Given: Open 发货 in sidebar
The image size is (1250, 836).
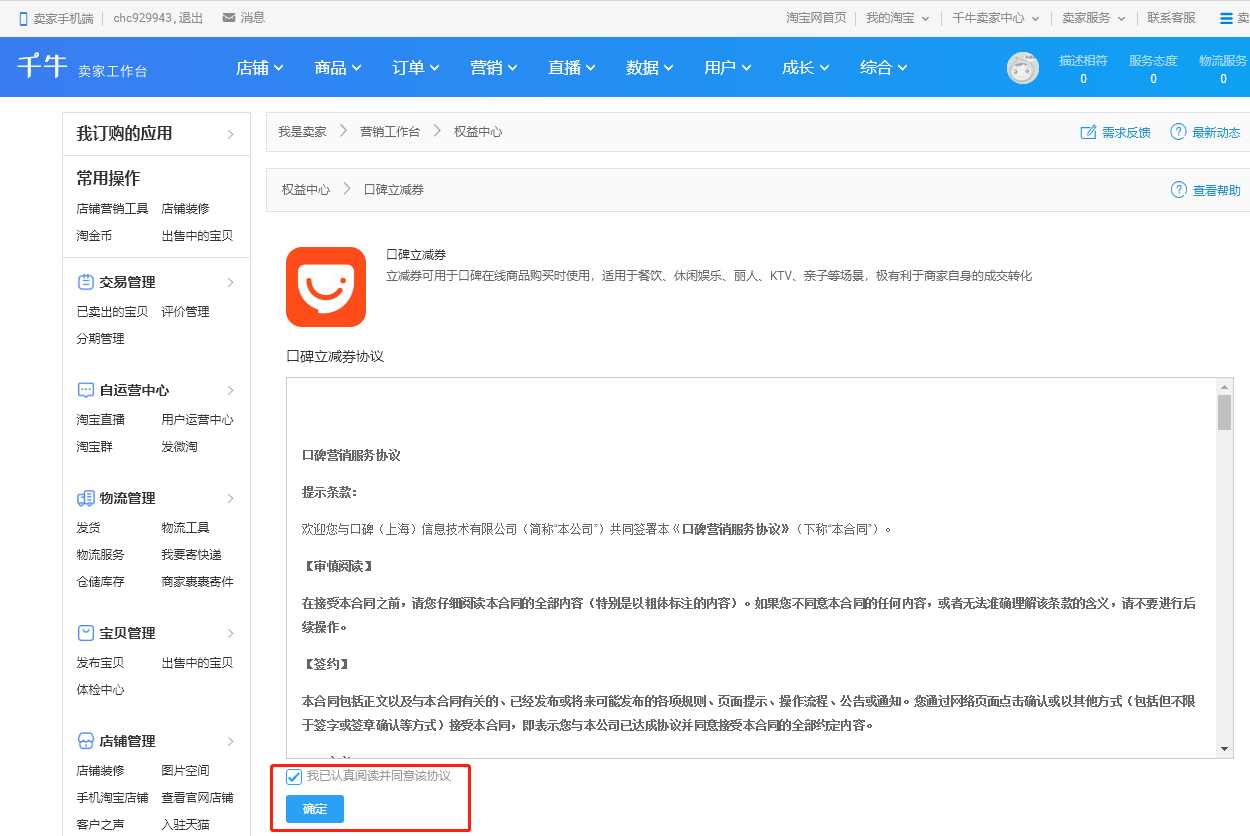Looking at the screenshot, I should click(88, 528).
